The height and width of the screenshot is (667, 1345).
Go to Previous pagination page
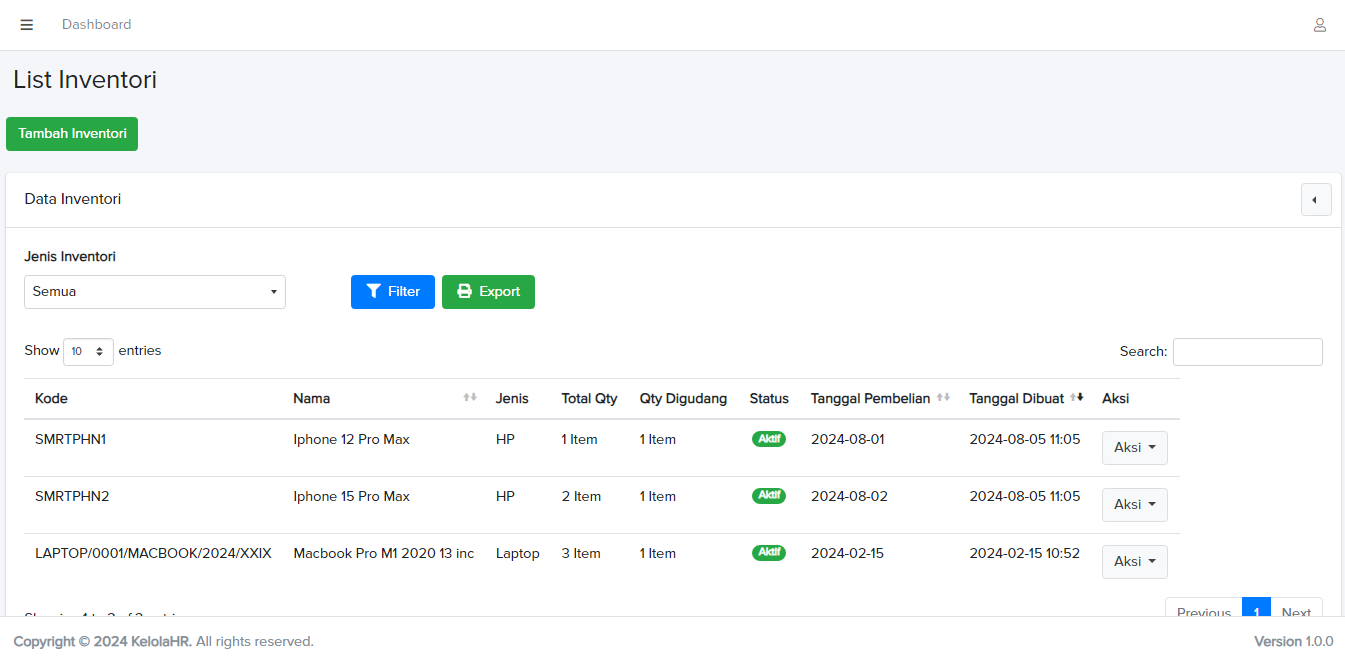point(1203,608)
